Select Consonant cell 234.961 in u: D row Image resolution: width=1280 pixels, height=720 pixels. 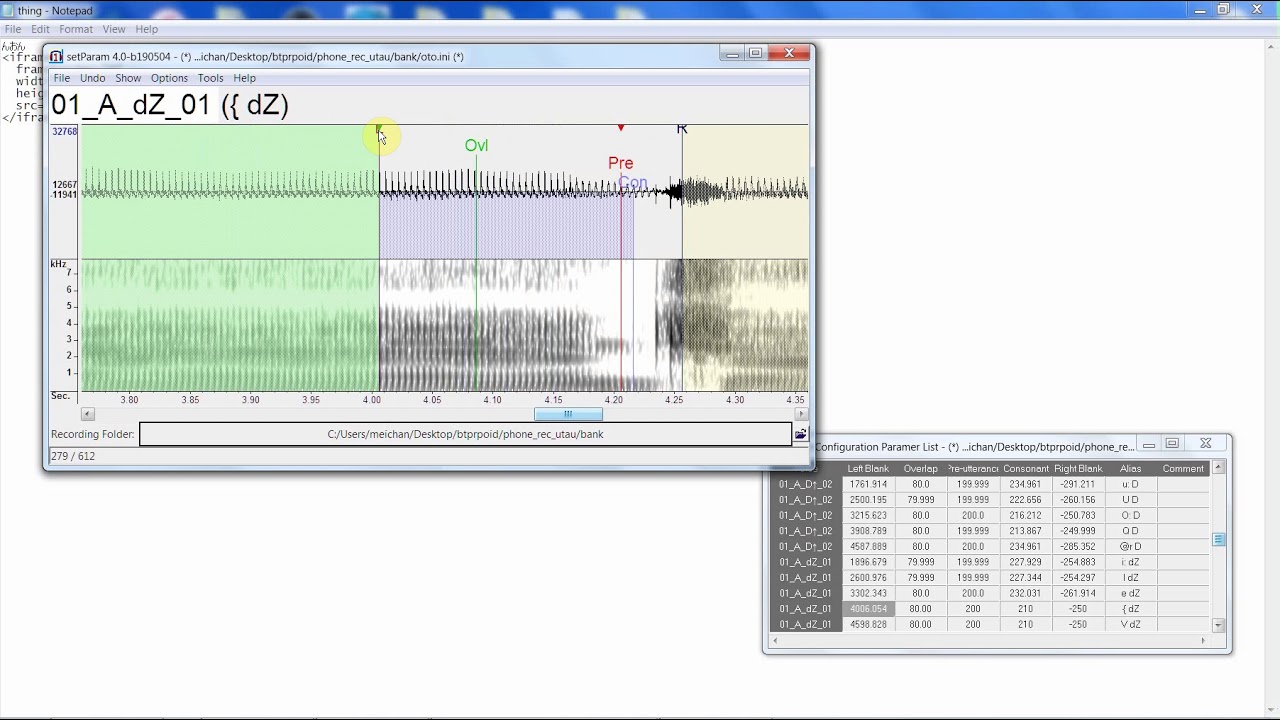click(1025, 484)
